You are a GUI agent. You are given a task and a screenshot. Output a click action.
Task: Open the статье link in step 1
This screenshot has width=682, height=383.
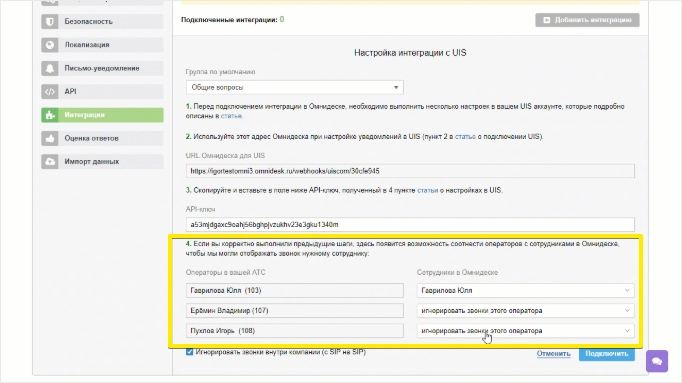(231, 116)
